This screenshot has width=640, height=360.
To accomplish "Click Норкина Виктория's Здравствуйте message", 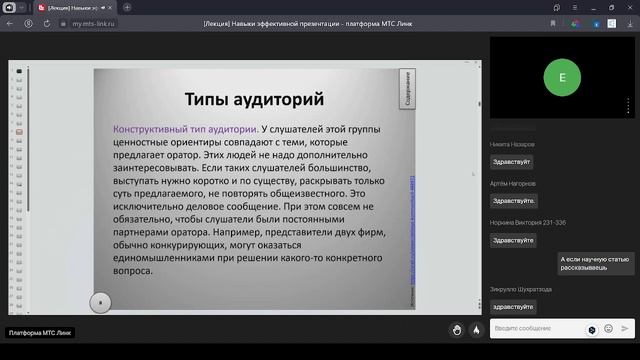I will pyautogui.click(x=513, y=240).
